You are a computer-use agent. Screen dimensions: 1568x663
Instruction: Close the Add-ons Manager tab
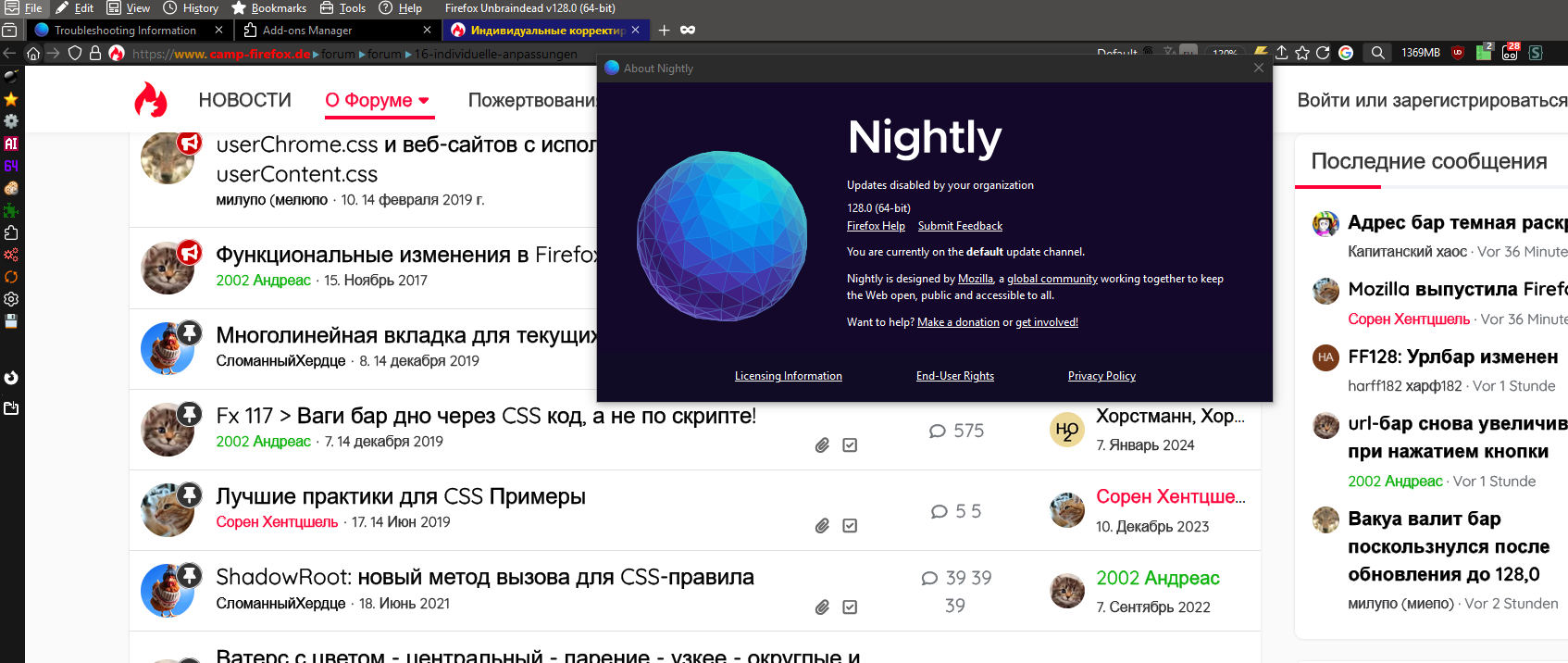pos(427,31)
